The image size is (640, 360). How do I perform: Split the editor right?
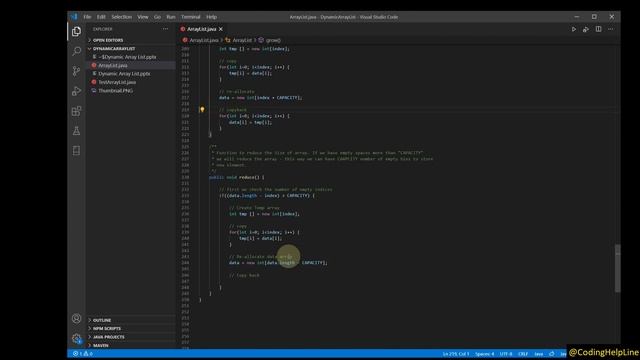pos(598,29)
